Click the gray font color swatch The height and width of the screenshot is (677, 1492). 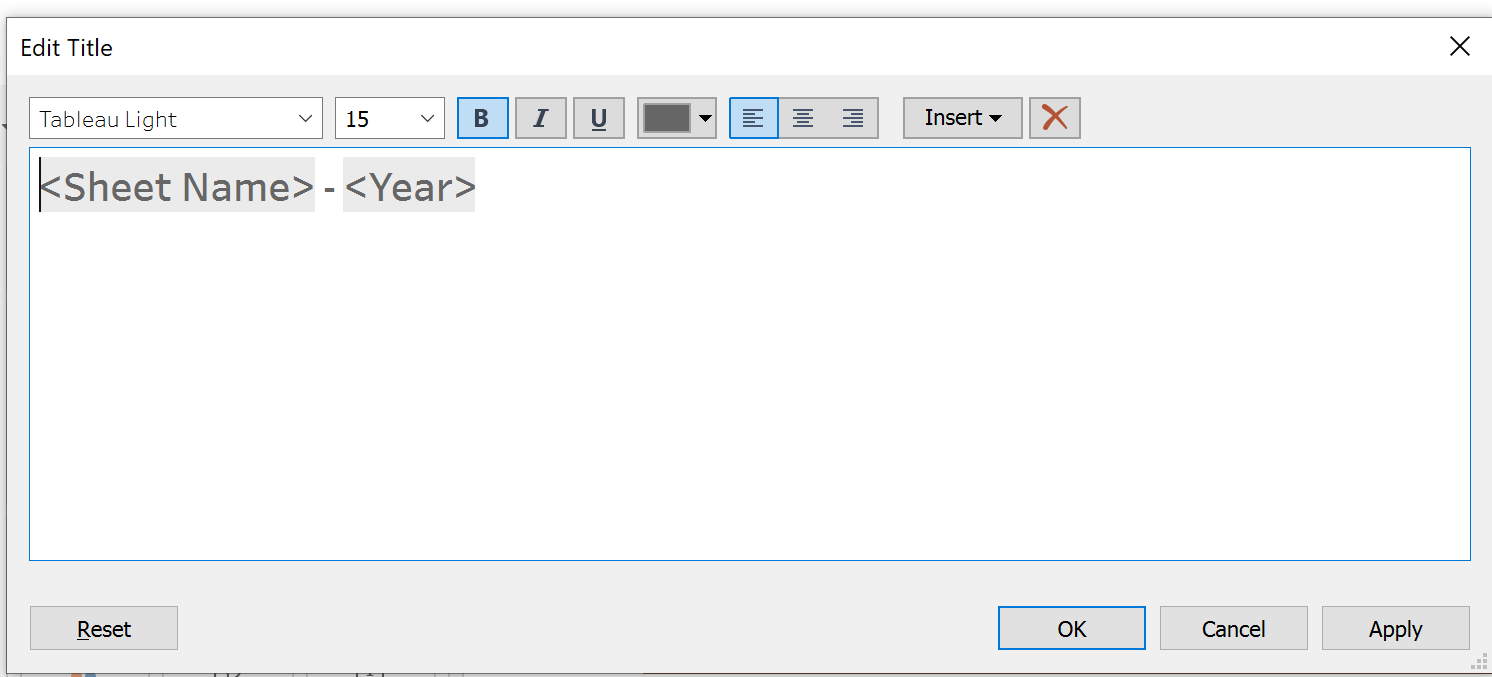667,118
